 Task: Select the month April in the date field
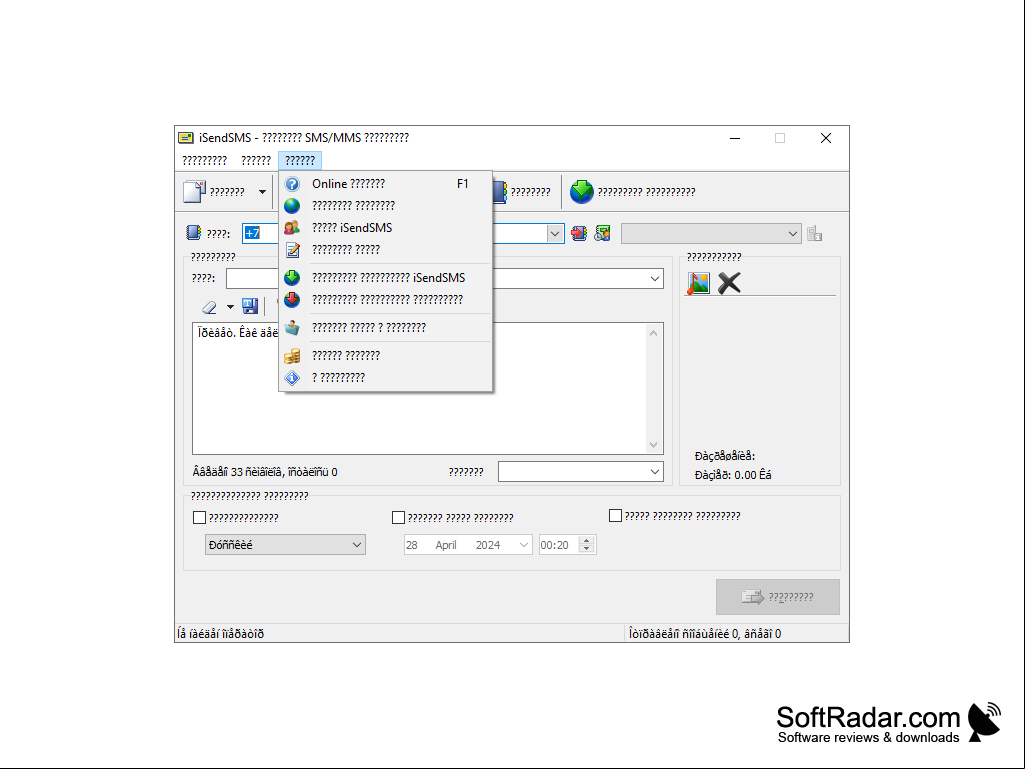(446, 545)
